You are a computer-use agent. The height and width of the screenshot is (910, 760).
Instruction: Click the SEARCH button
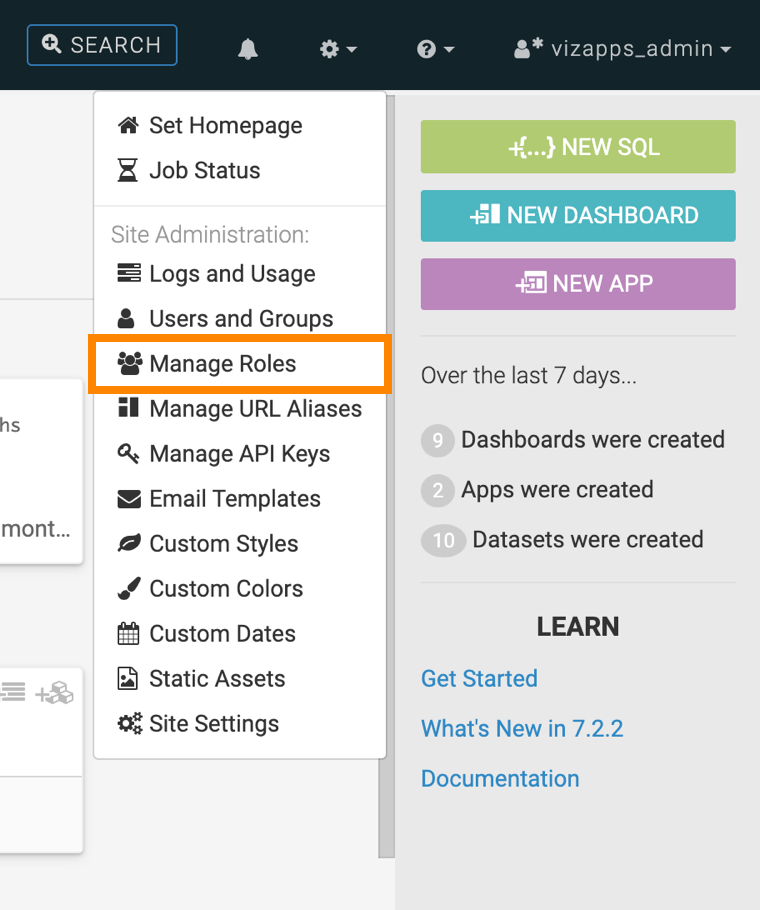pos(102,45)
